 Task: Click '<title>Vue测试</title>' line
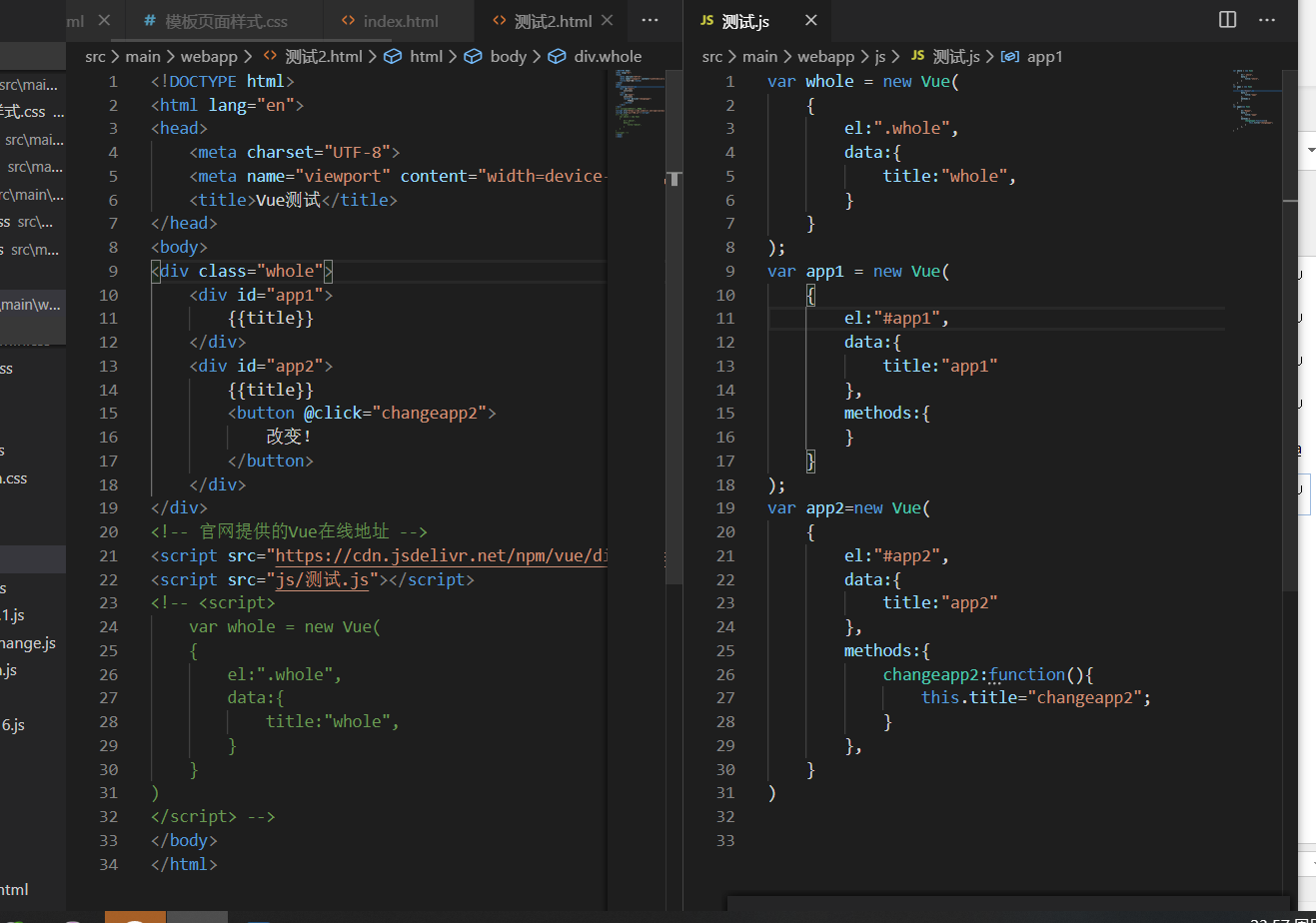pos(293,200)
